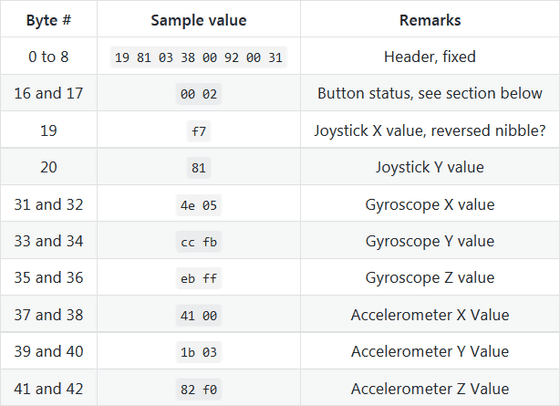Click the 41 00 accelerometer X code
Image resolution: width=560 pixels, height=406 pixels.
pyautogui.click(x=199, y=315)
